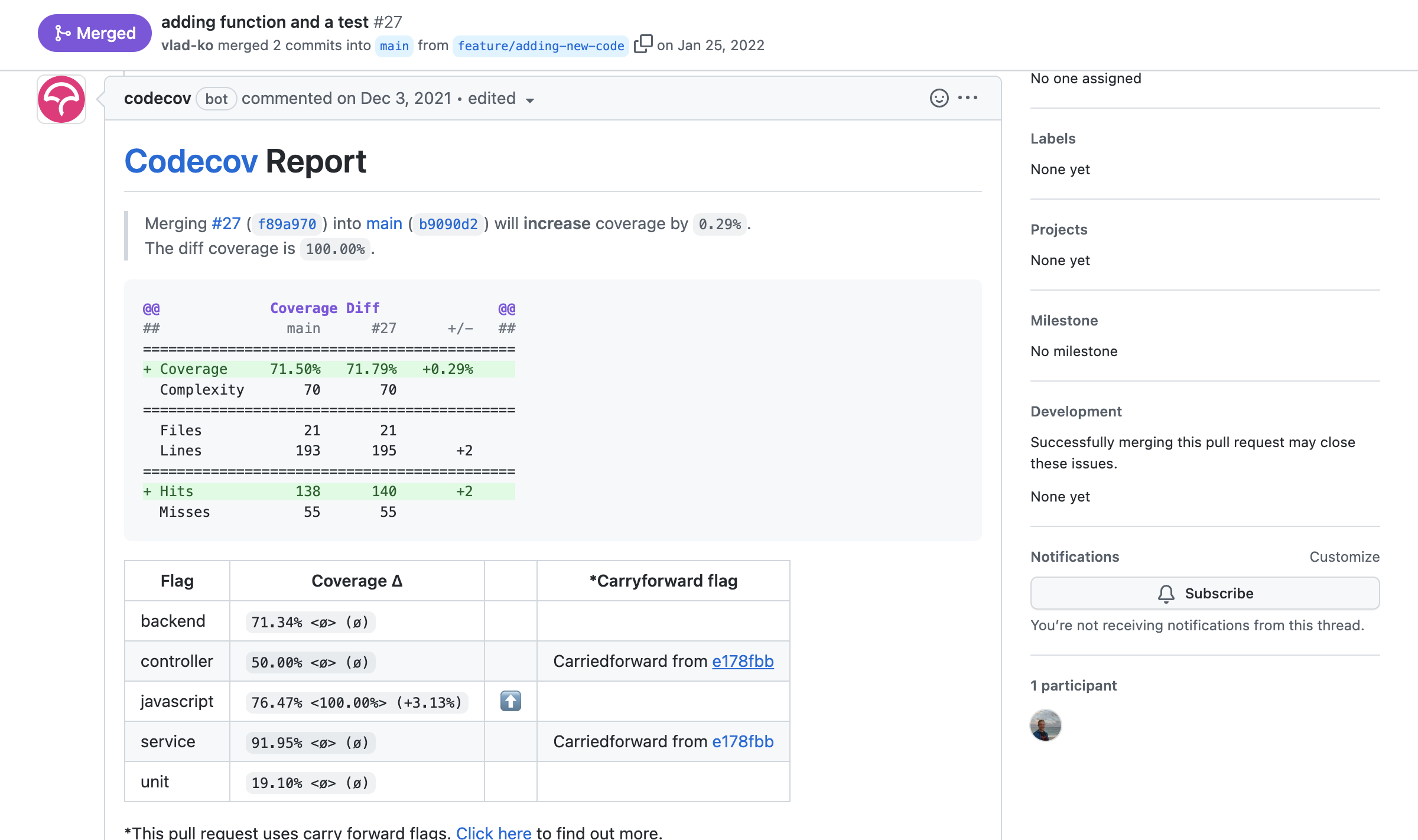Open the comment options kebab menu
Image resolution: width=1418 pixels, height=840 pixels.
tap(967, 98)
